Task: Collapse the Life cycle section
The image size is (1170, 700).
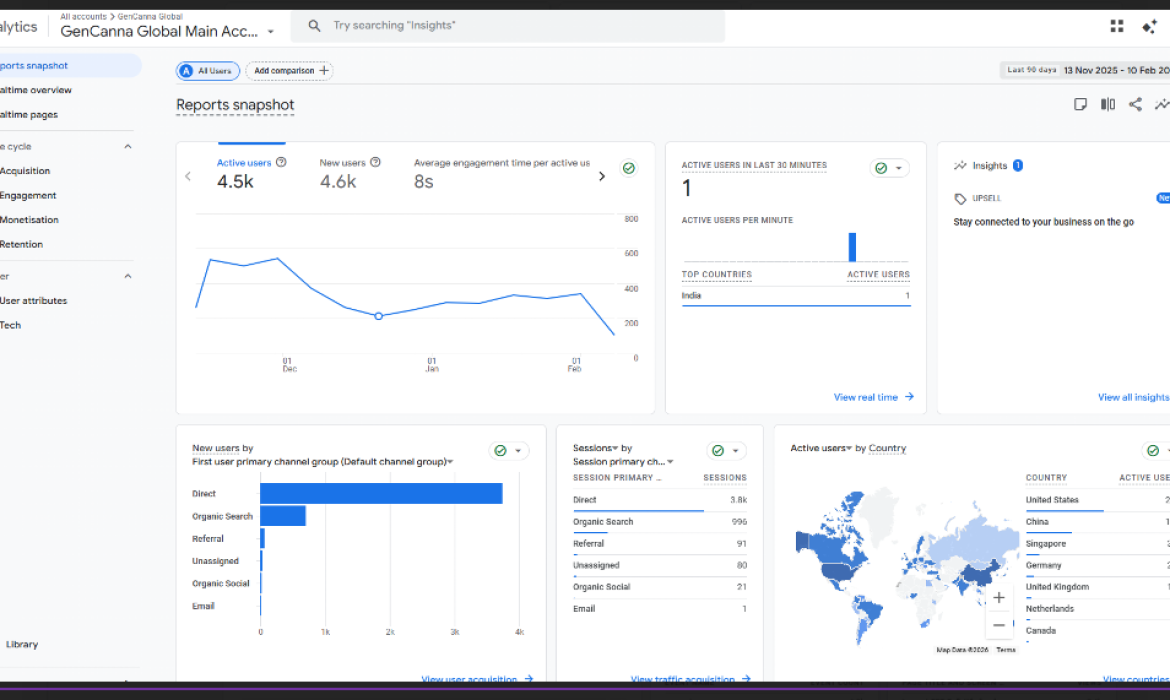Action: 127,146
